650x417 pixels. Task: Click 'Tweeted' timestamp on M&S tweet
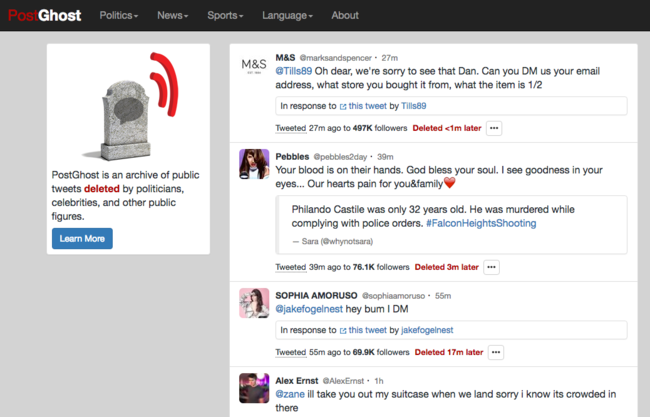point(291,128)
